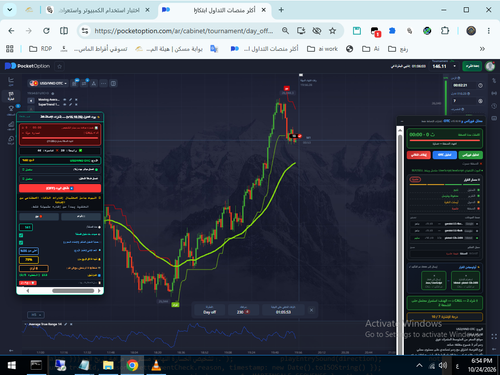This screenshot has height=375, width=500.
Task: Toggle Moving Average indicator visibility eye
Action: coord(65,100)
